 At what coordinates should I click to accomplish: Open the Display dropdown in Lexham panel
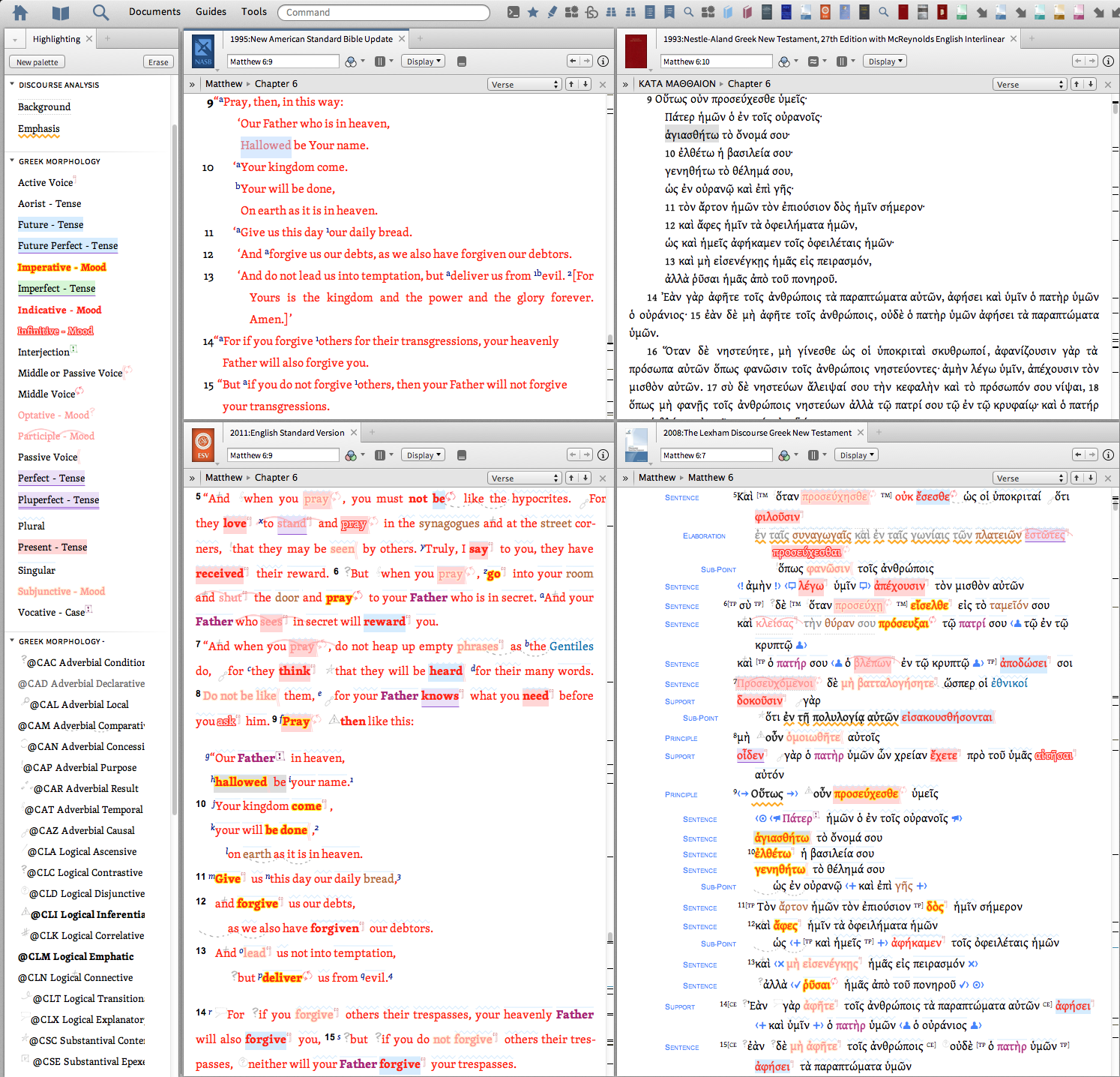tap(857, 455)
